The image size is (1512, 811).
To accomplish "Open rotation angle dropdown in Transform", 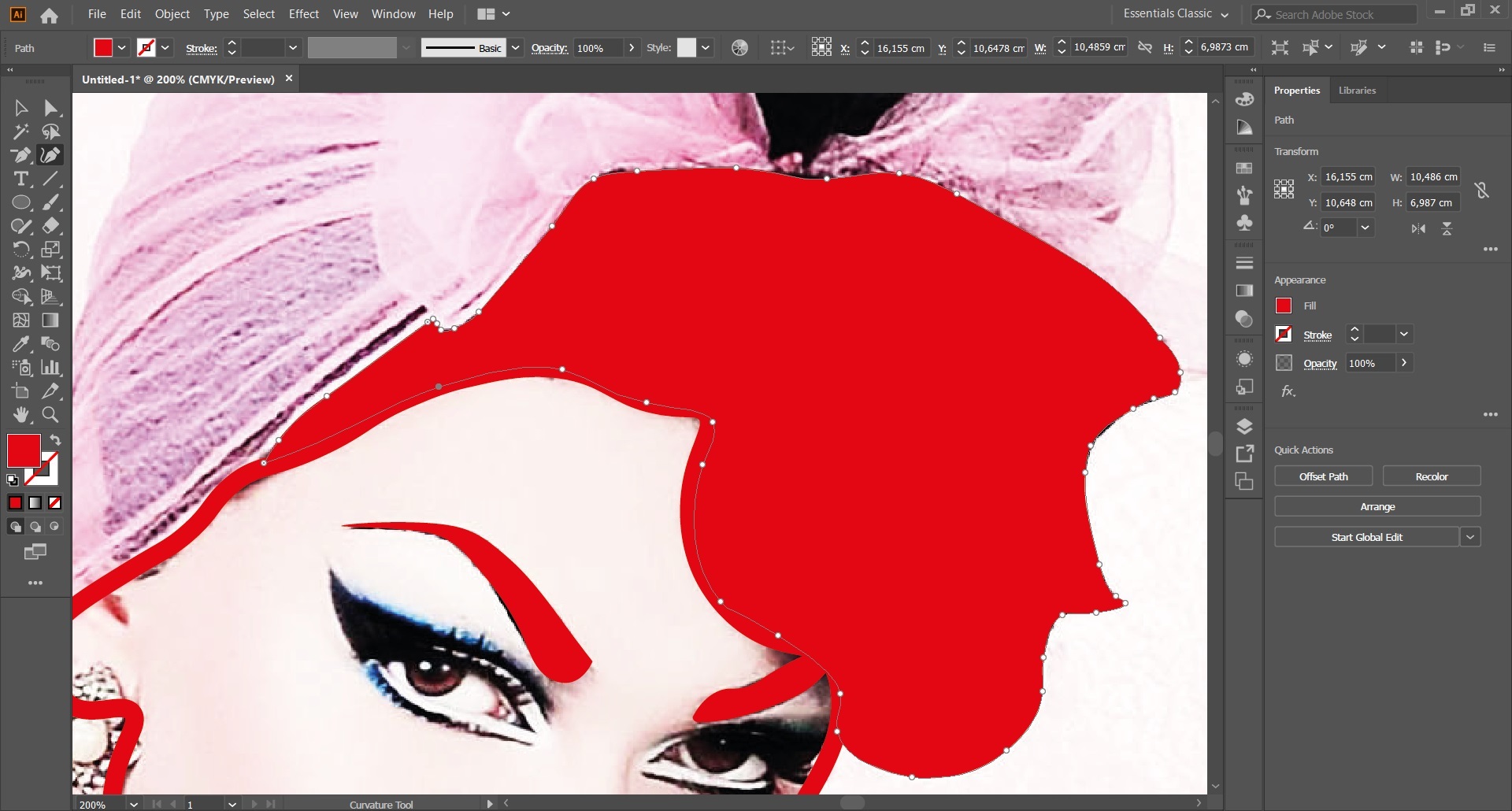I will (x=1366, y=228).
